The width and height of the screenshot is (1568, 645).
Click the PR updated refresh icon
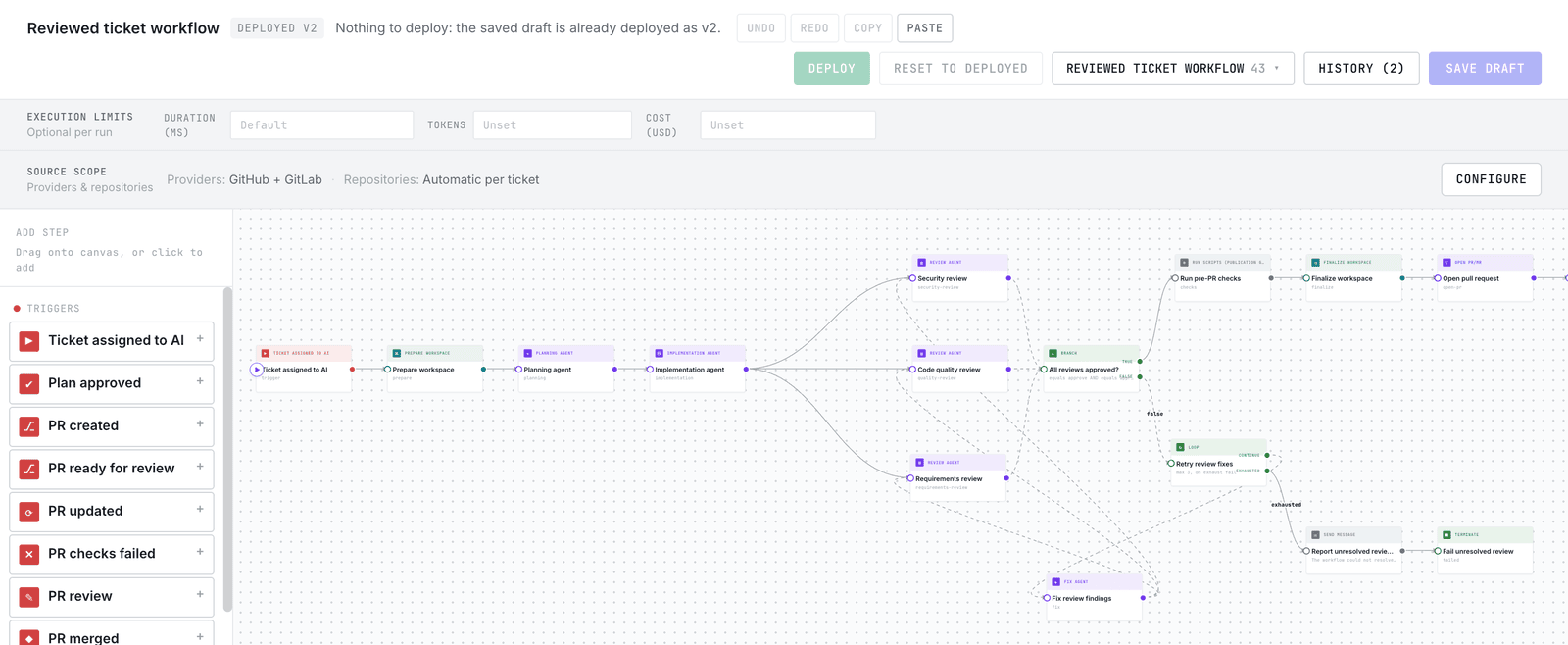coord(29,512)
